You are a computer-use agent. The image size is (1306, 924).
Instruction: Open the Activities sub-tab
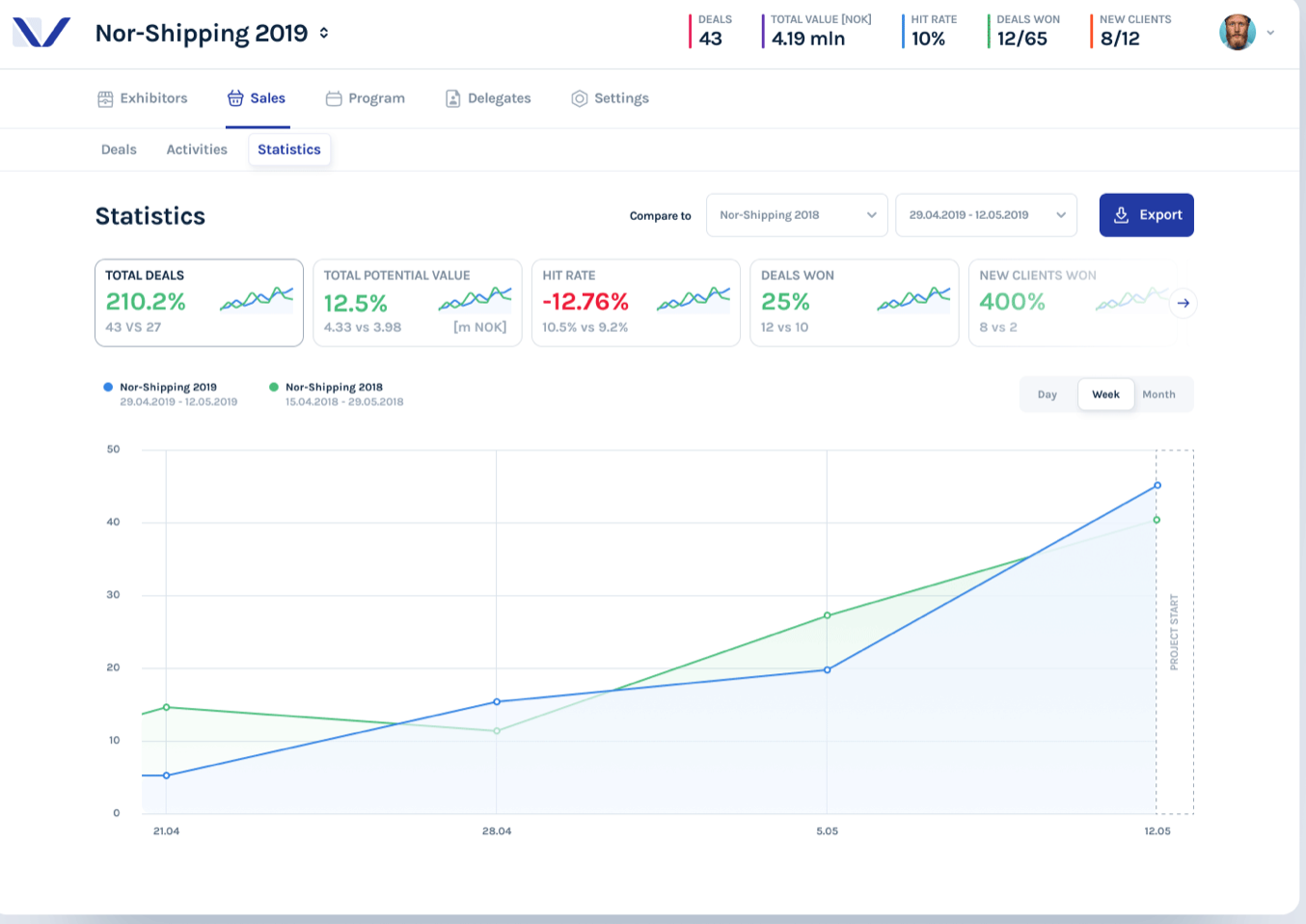click(x=197, y=149)
